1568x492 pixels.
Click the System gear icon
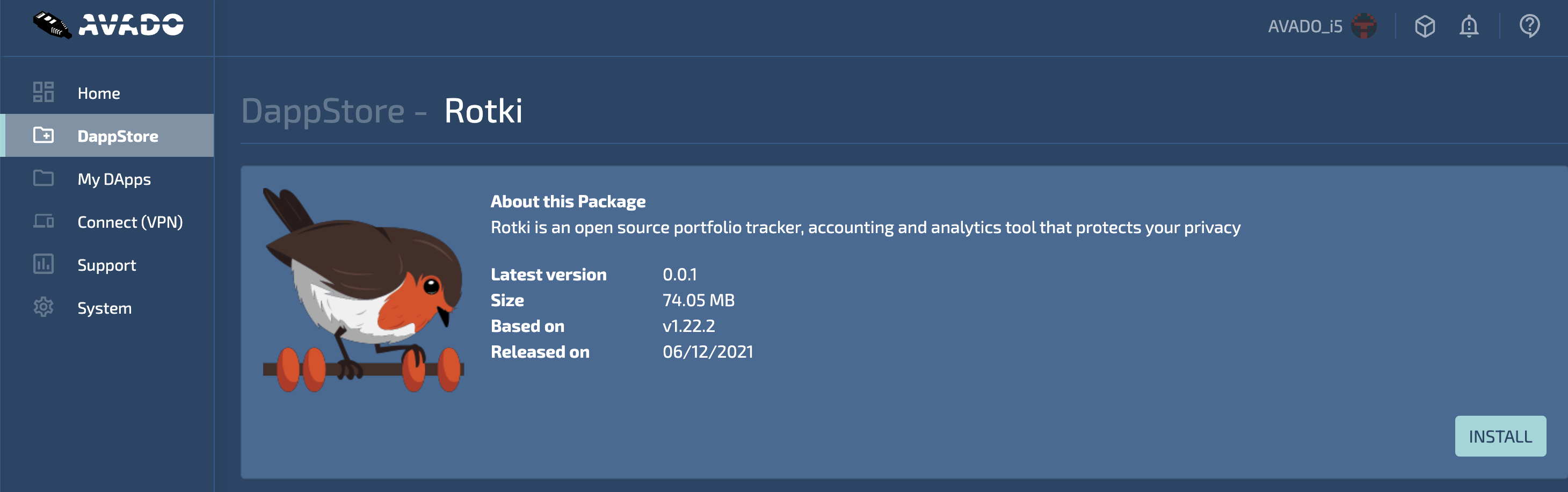[x=43, y=307]
